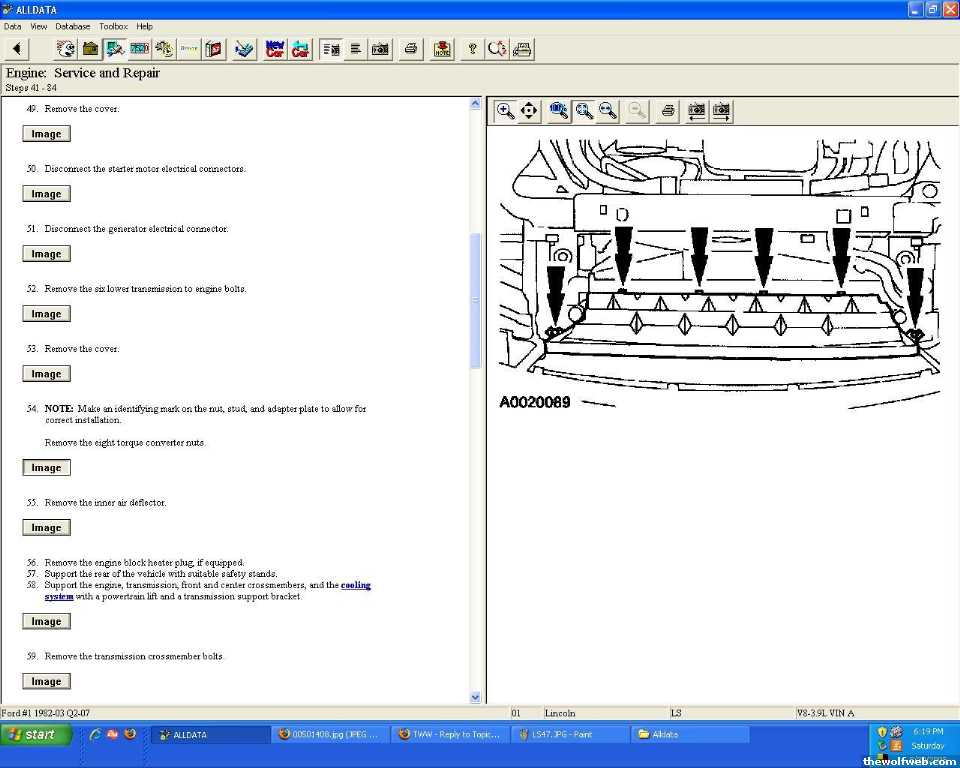Click the Windows Start button
The width and height of the screenshot is (960, 768).
(x=37, y=734)
